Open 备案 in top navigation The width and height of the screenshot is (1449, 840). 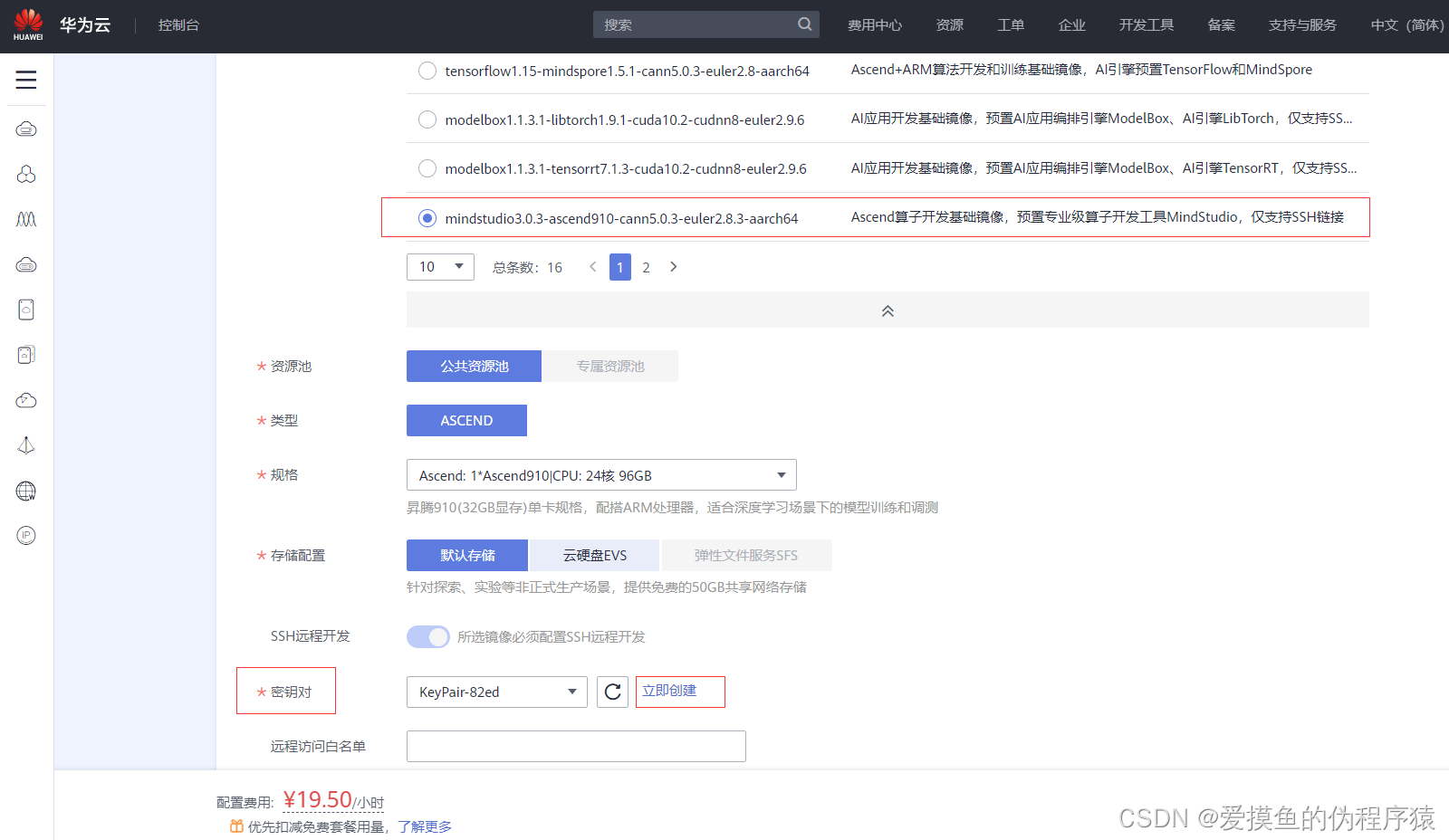[x=1221, y=25]
